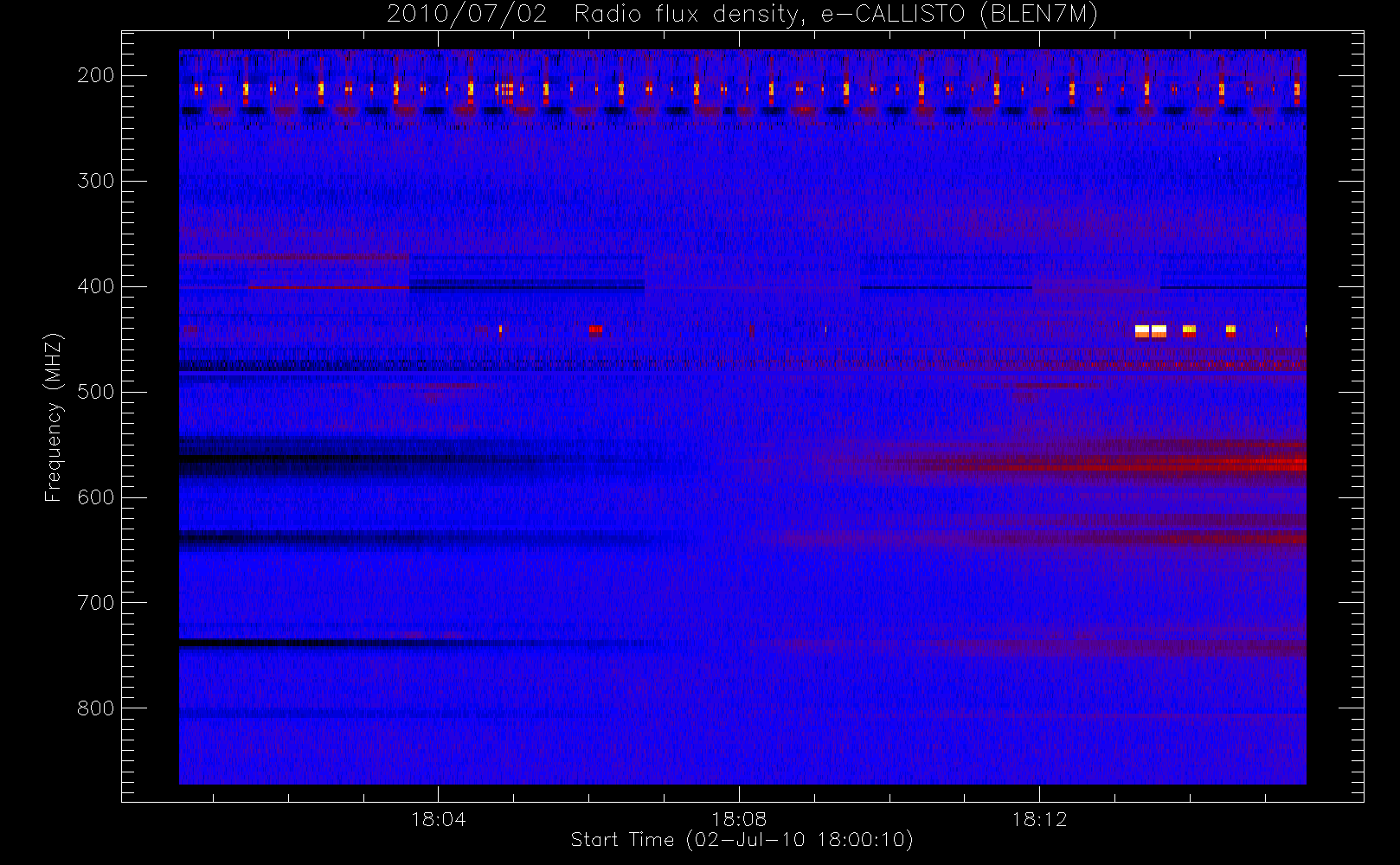Click the 18:08 time tick label

coord(739,819)
